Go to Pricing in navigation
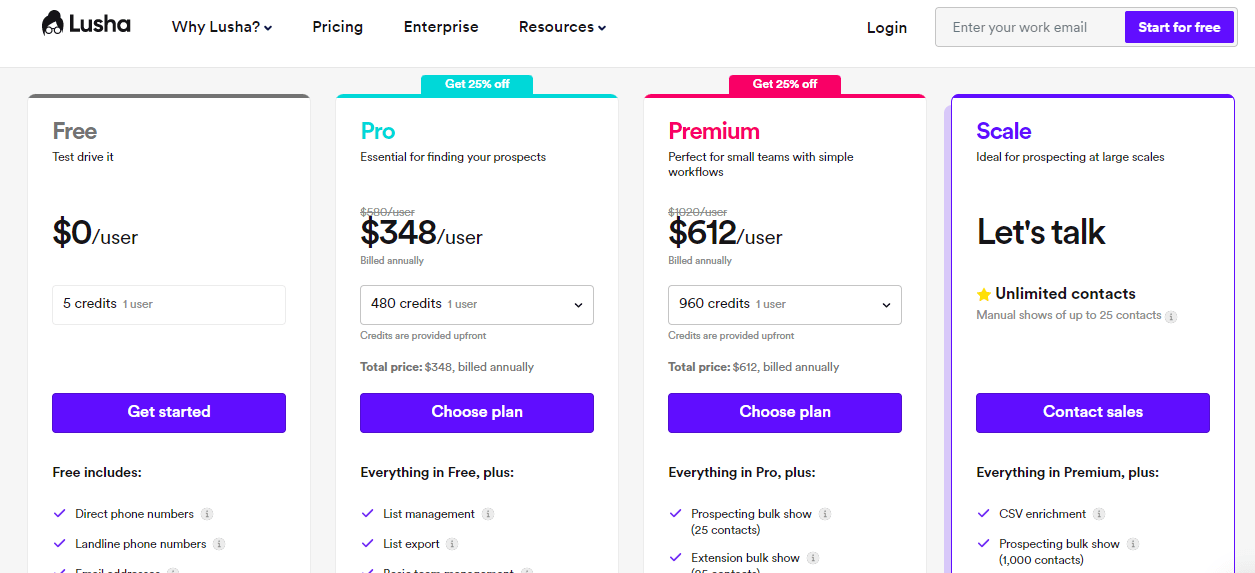This screenshot has height=573, width=1255. tap(337, 27)
